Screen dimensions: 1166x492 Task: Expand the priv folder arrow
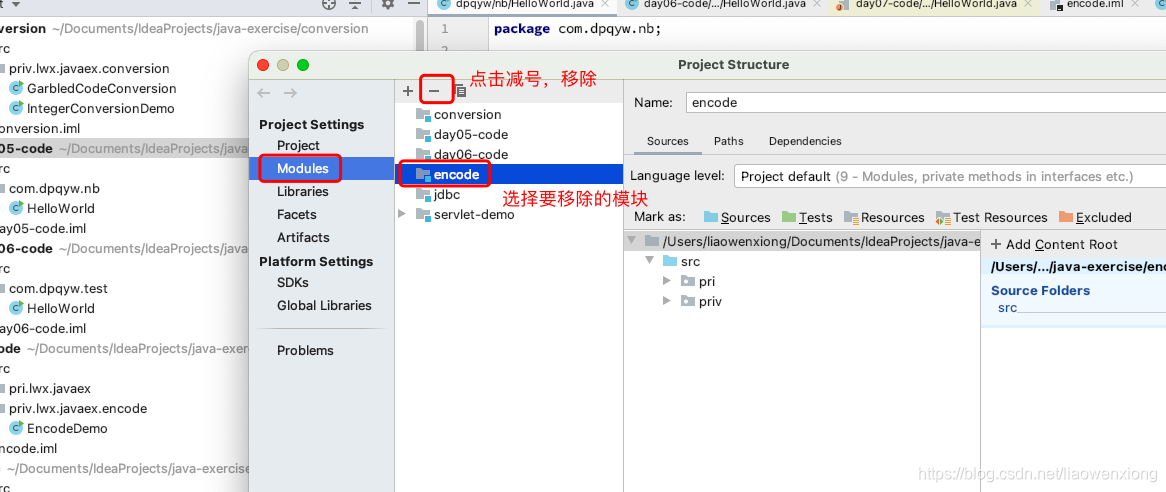click(666, 301)
